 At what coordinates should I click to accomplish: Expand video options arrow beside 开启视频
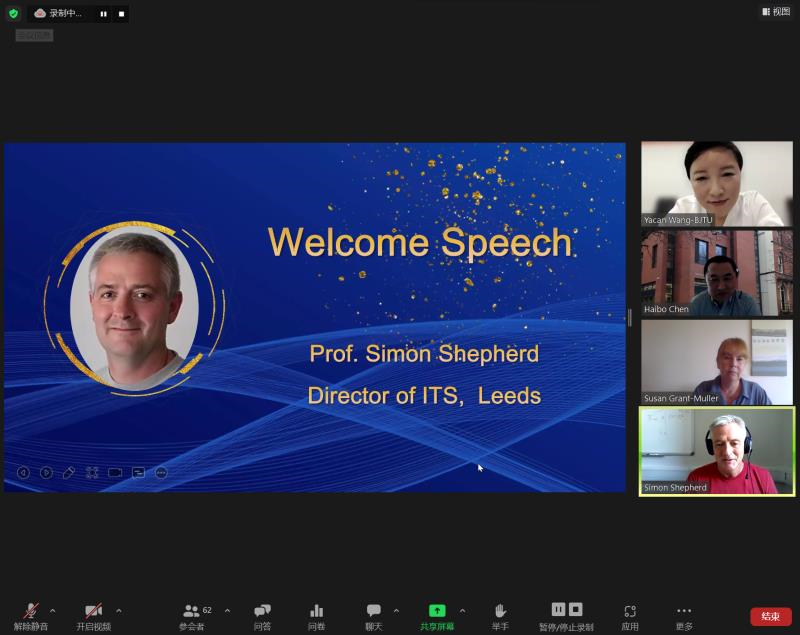(119, 611)
